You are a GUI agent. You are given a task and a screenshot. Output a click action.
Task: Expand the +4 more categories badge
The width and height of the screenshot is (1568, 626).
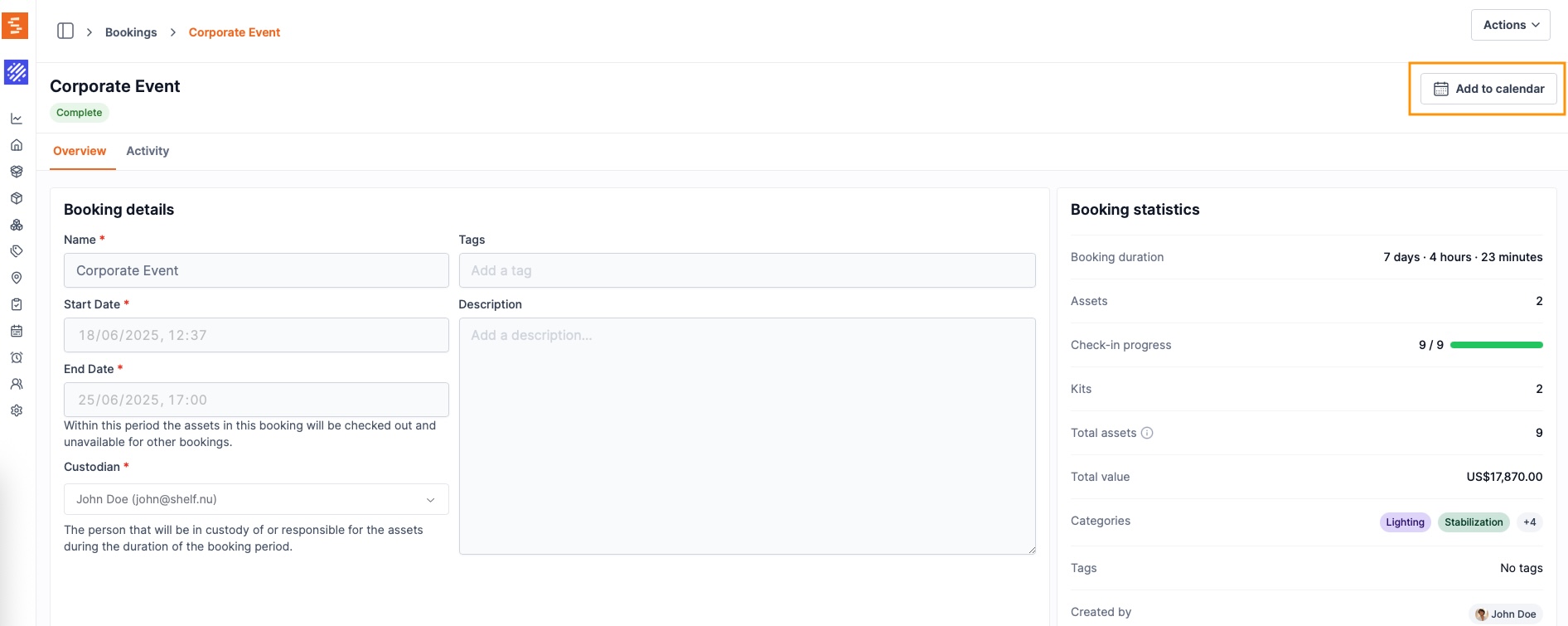[x=1529, y=522]
